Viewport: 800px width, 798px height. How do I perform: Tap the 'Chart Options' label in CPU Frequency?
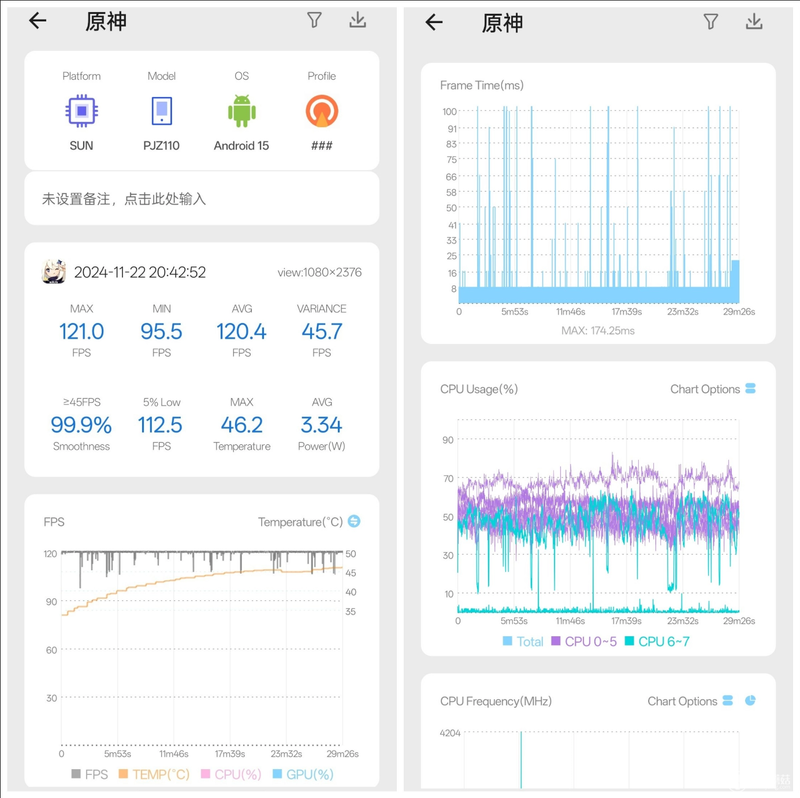tap(682, 701)
